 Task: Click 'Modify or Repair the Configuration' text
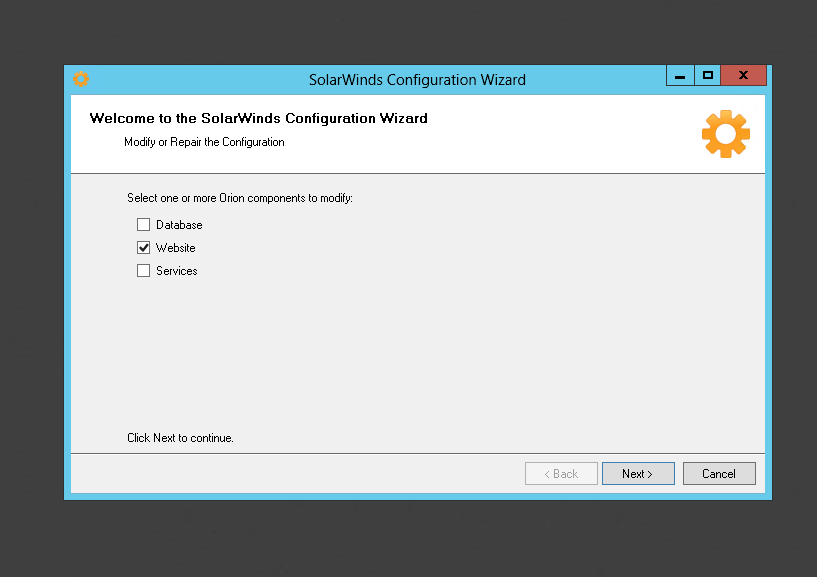(x=204, y=142)
